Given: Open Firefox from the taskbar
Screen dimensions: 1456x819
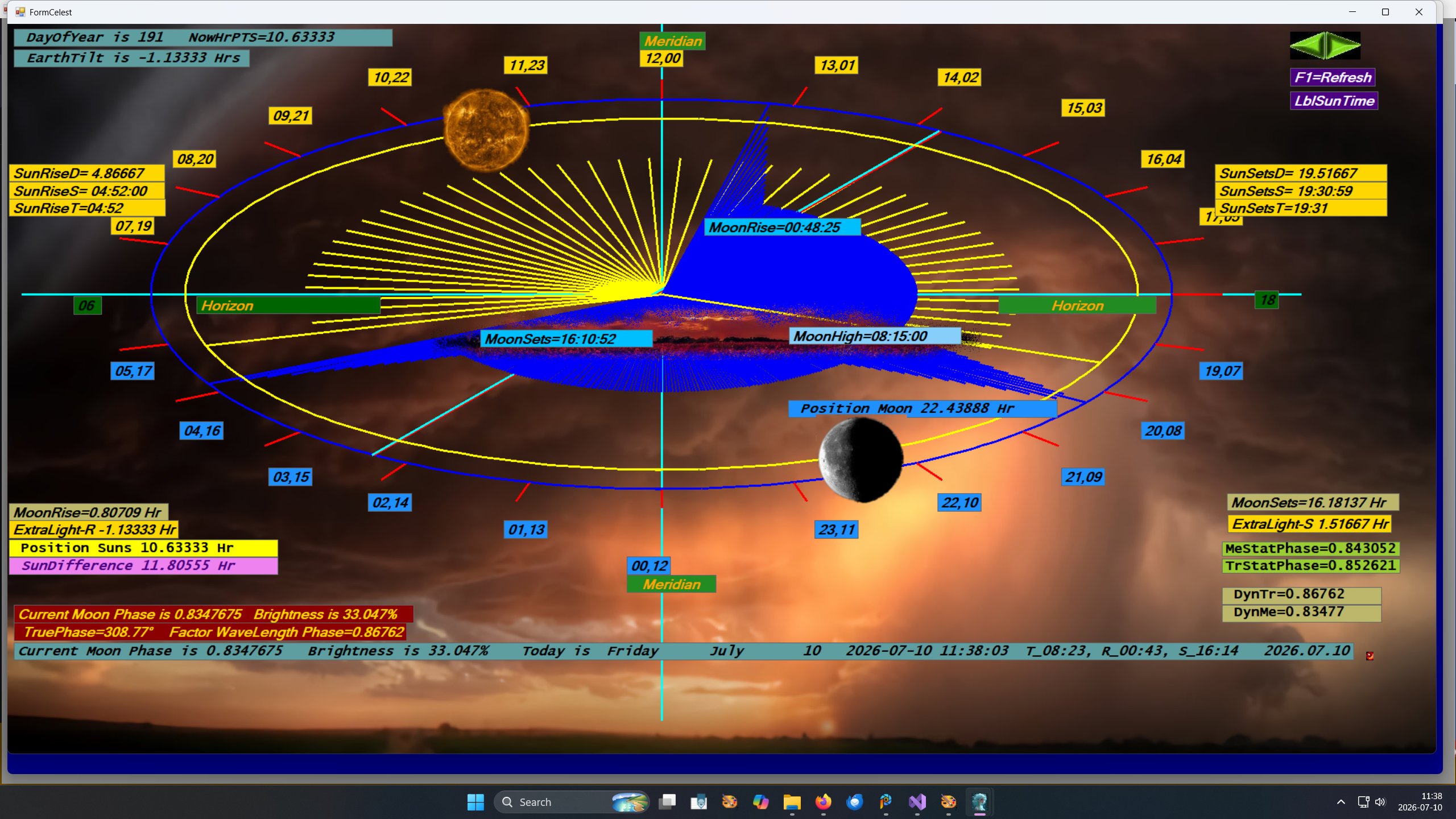Looking at the screenshot, I should [823, 802].
